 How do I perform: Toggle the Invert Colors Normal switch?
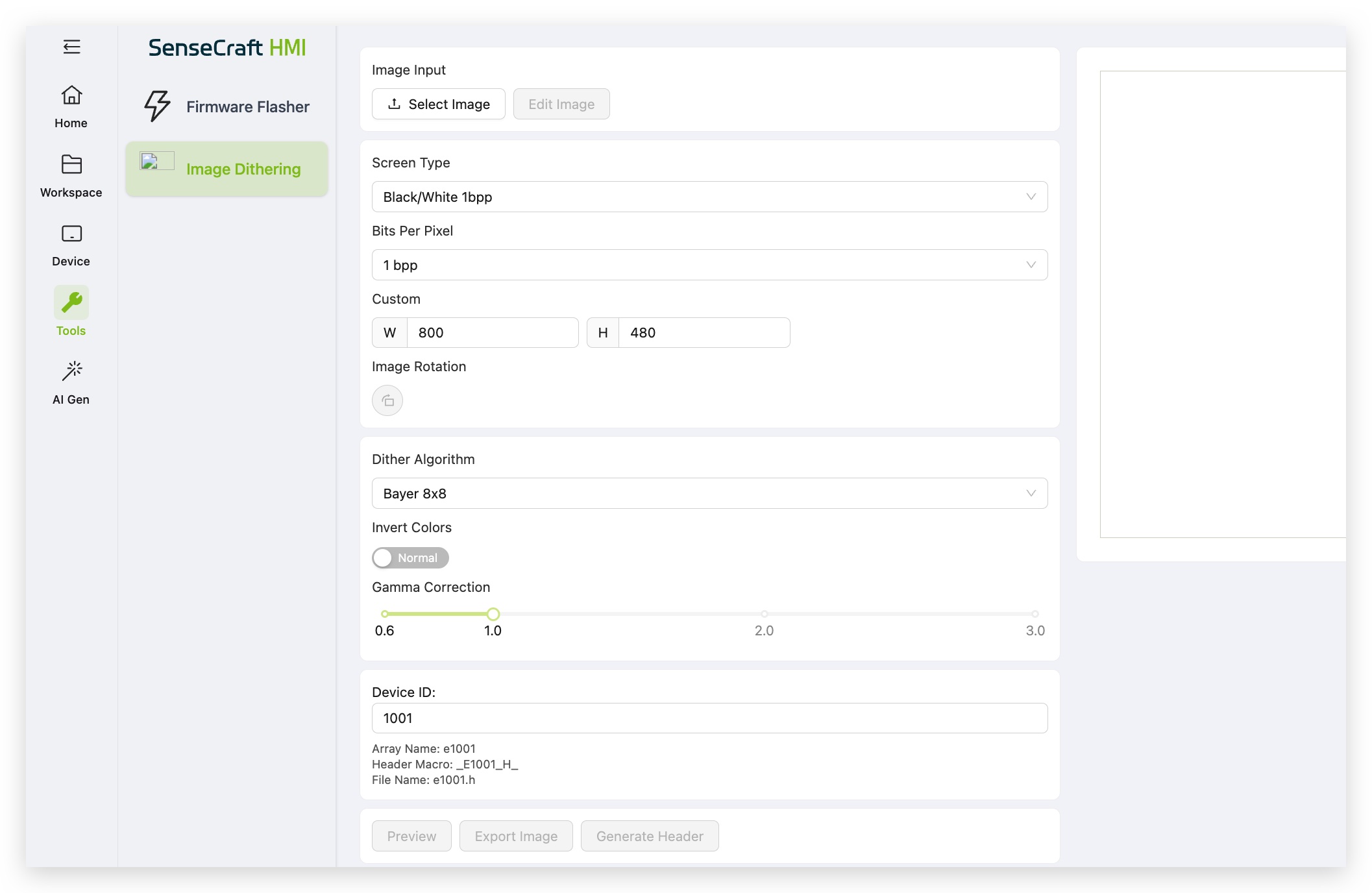coord(410,557)
